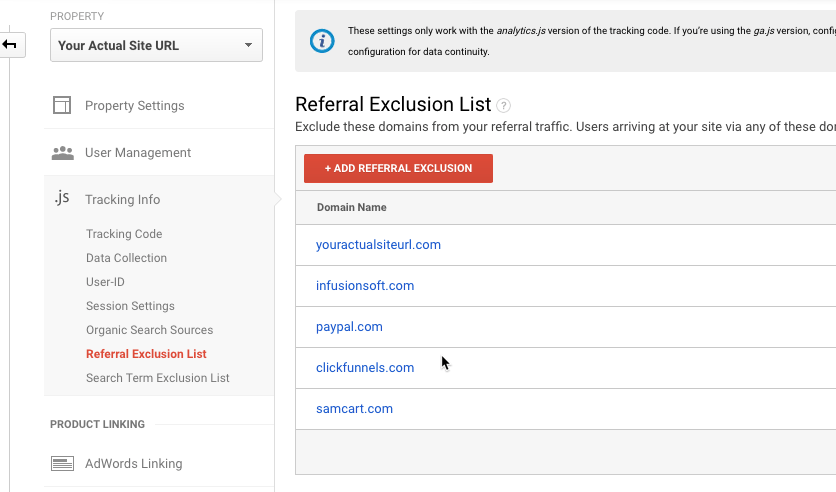
Task: Click the AdWords Linking icon
Action: 62,464
